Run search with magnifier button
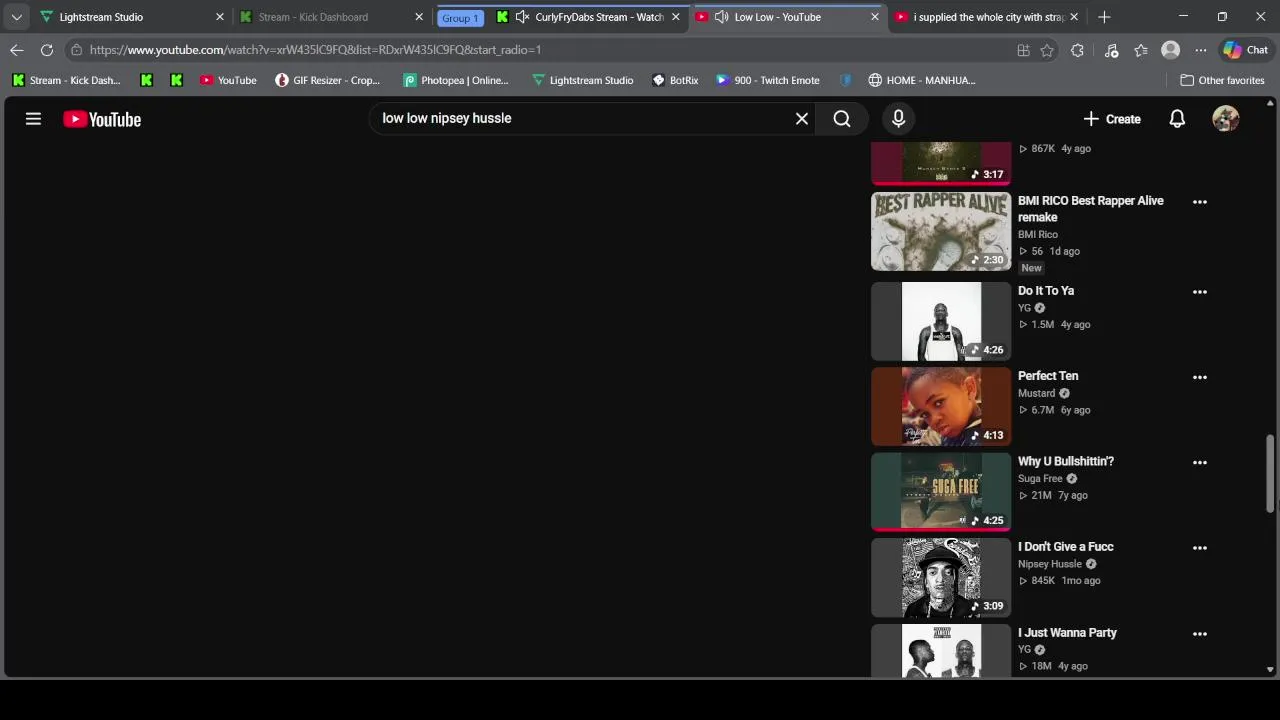 842,119
